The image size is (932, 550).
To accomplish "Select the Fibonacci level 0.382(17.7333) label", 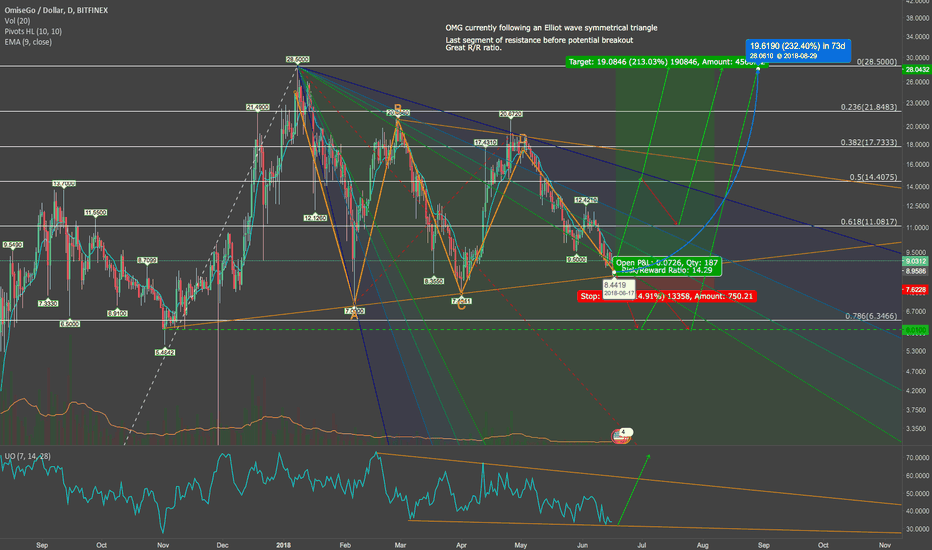I will click(x=868, y=142).
